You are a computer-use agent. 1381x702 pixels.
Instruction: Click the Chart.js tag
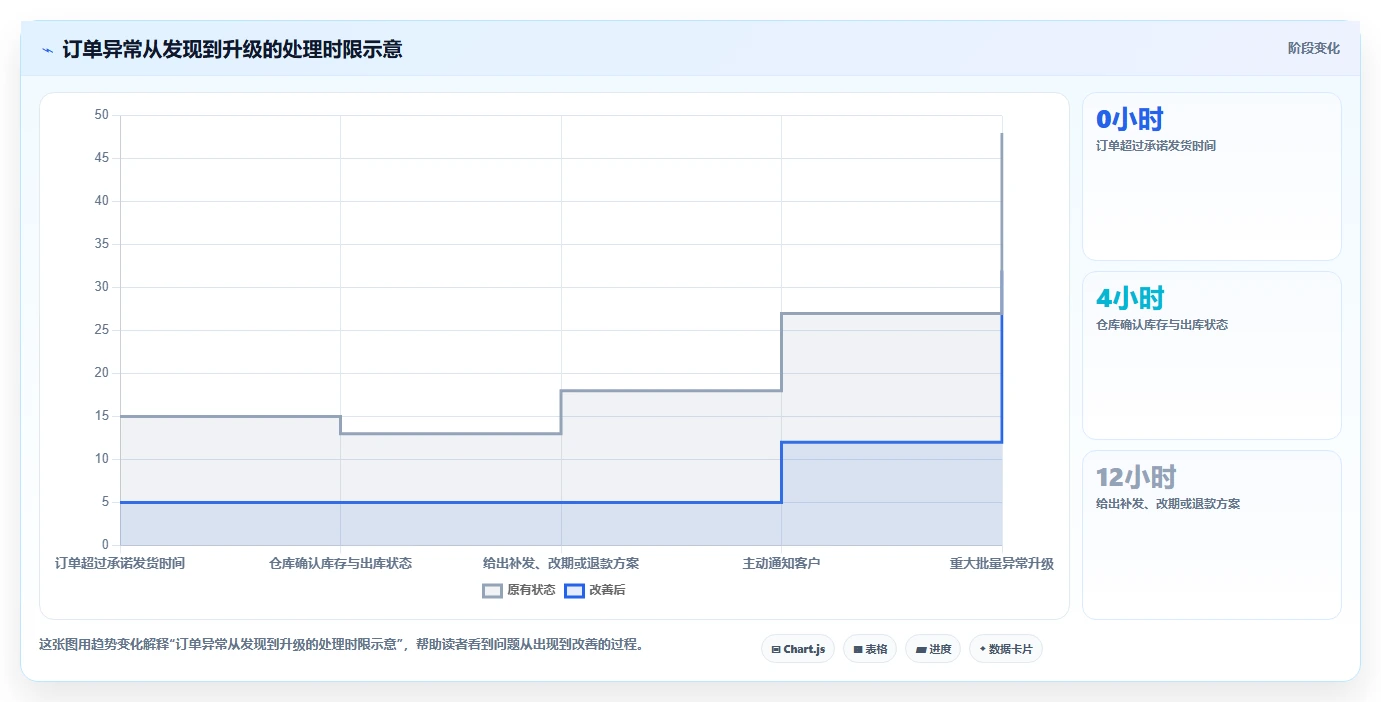[798, 649]
